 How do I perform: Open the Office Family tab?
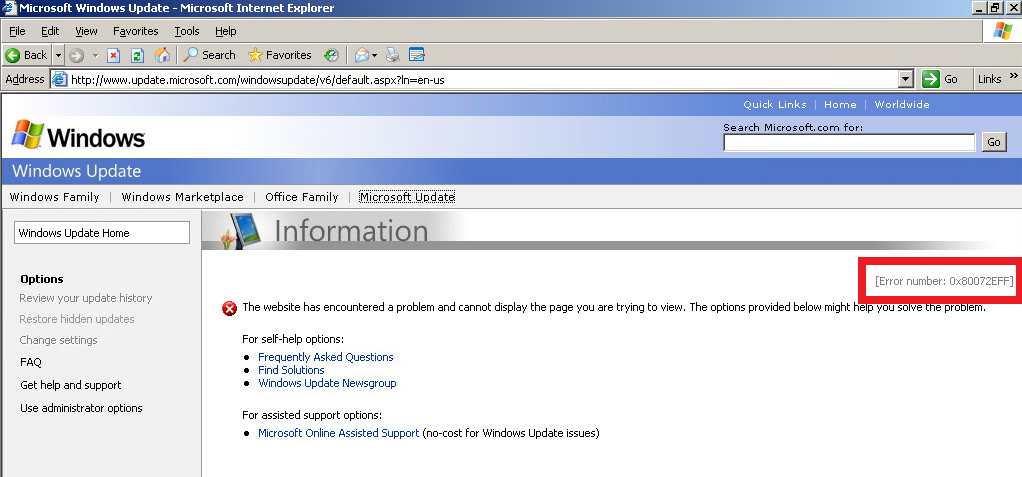pyautogui.click(x=301, y=197)
